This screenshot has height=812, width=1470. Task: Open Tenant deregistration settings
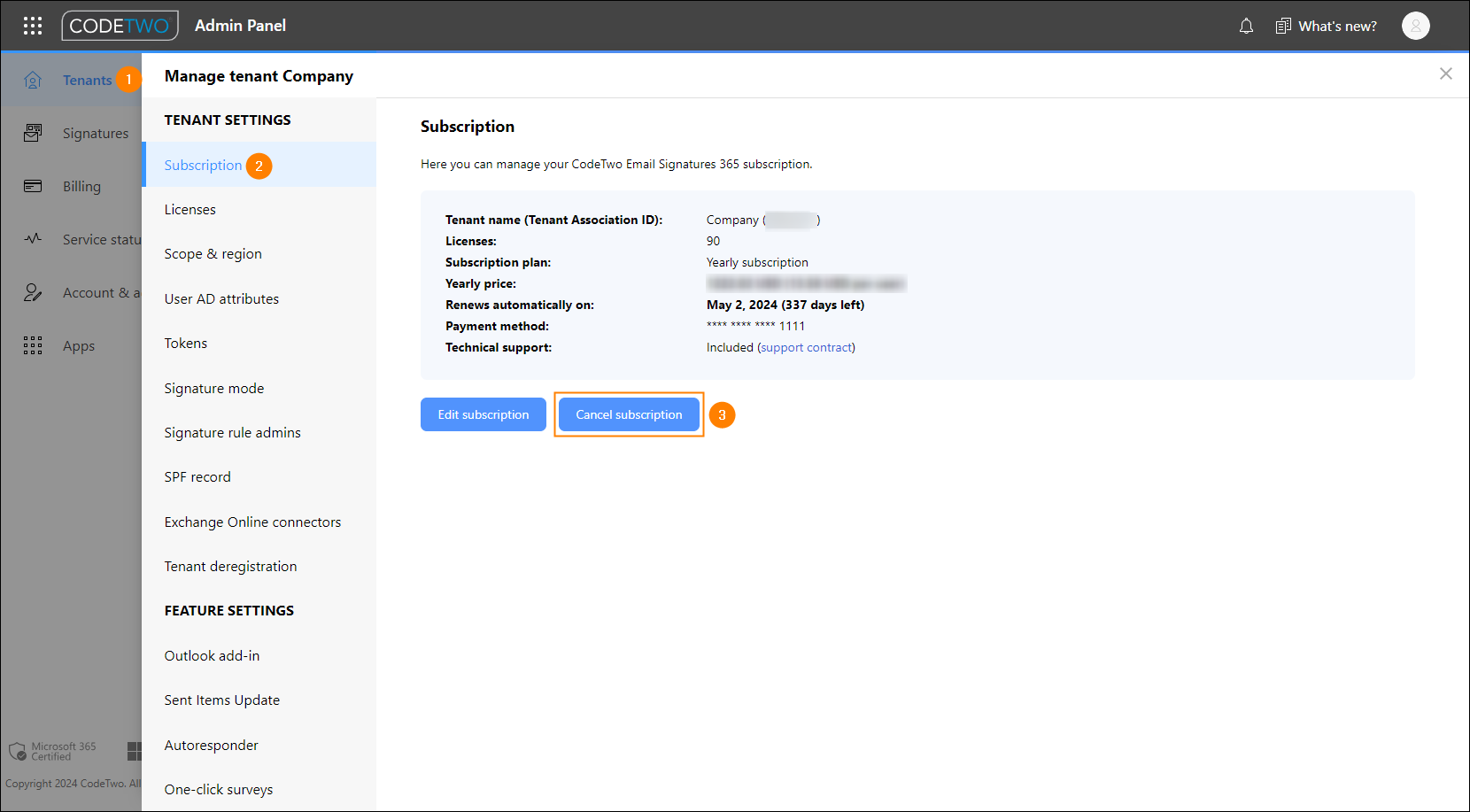tap(230, 566)
